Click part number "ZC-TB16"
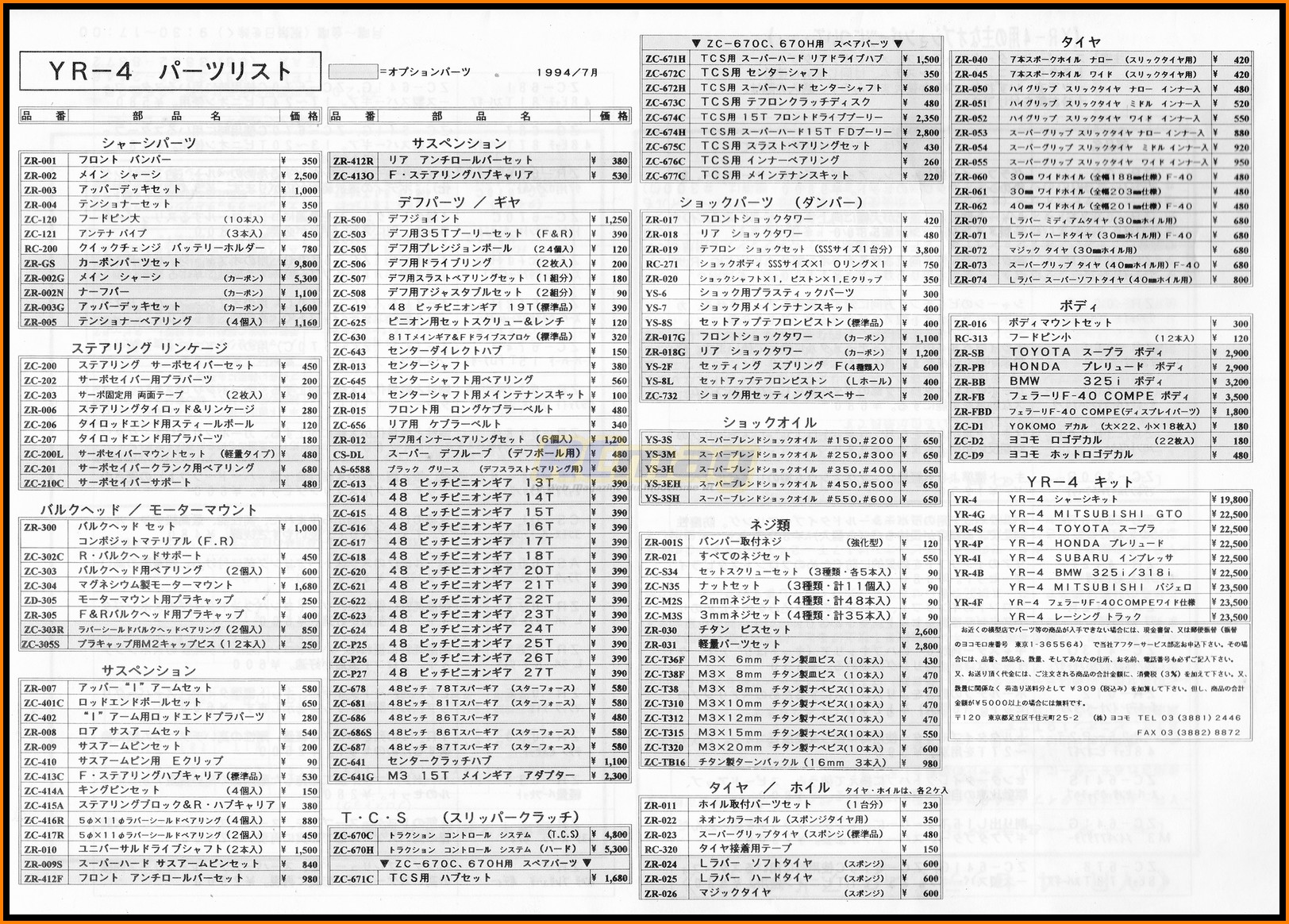Viewport: 1289px width, 924px height. (665, 763)
